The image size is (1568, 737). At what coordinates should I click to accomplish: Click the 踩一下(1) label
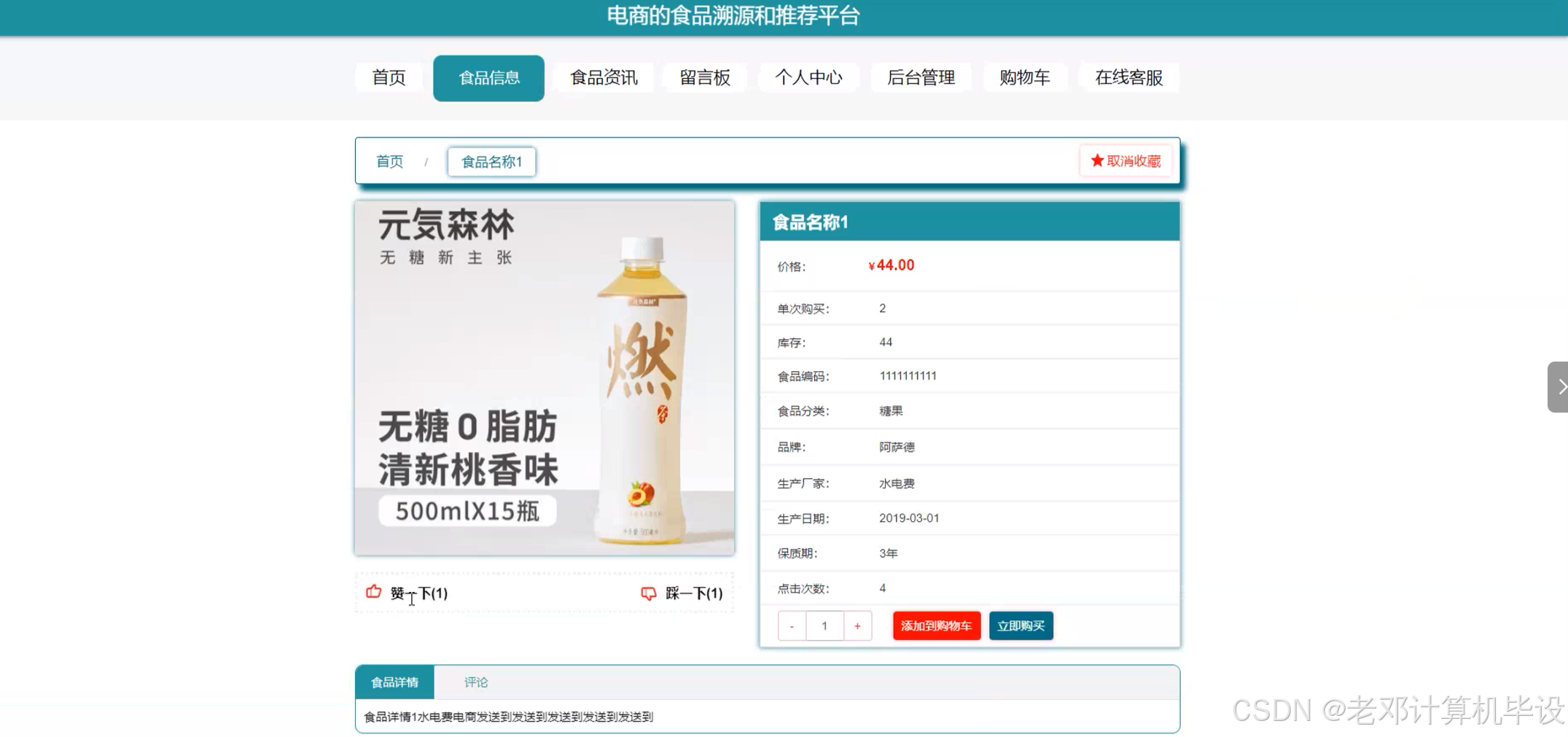click(694, 593)
